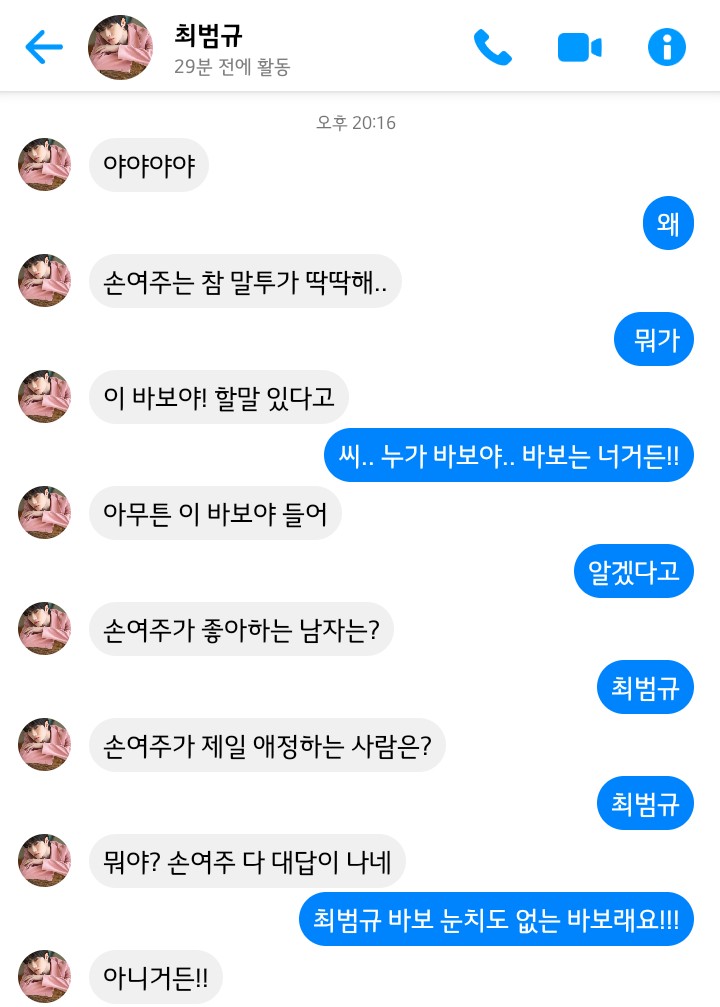Tap the contact name 최범규 in header
The width and height of the screenshot is (720, 1007).
tap(209, 35)
